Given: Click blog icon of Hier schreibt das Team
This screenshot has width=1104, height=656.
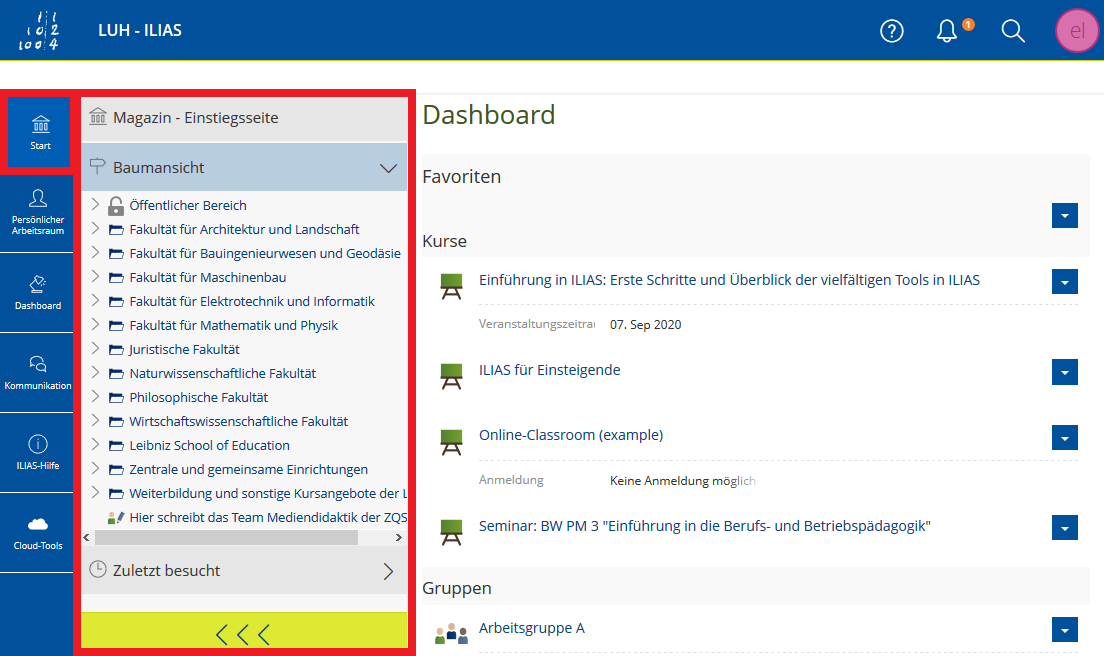Looking at the screenshot, I should 116,518.
